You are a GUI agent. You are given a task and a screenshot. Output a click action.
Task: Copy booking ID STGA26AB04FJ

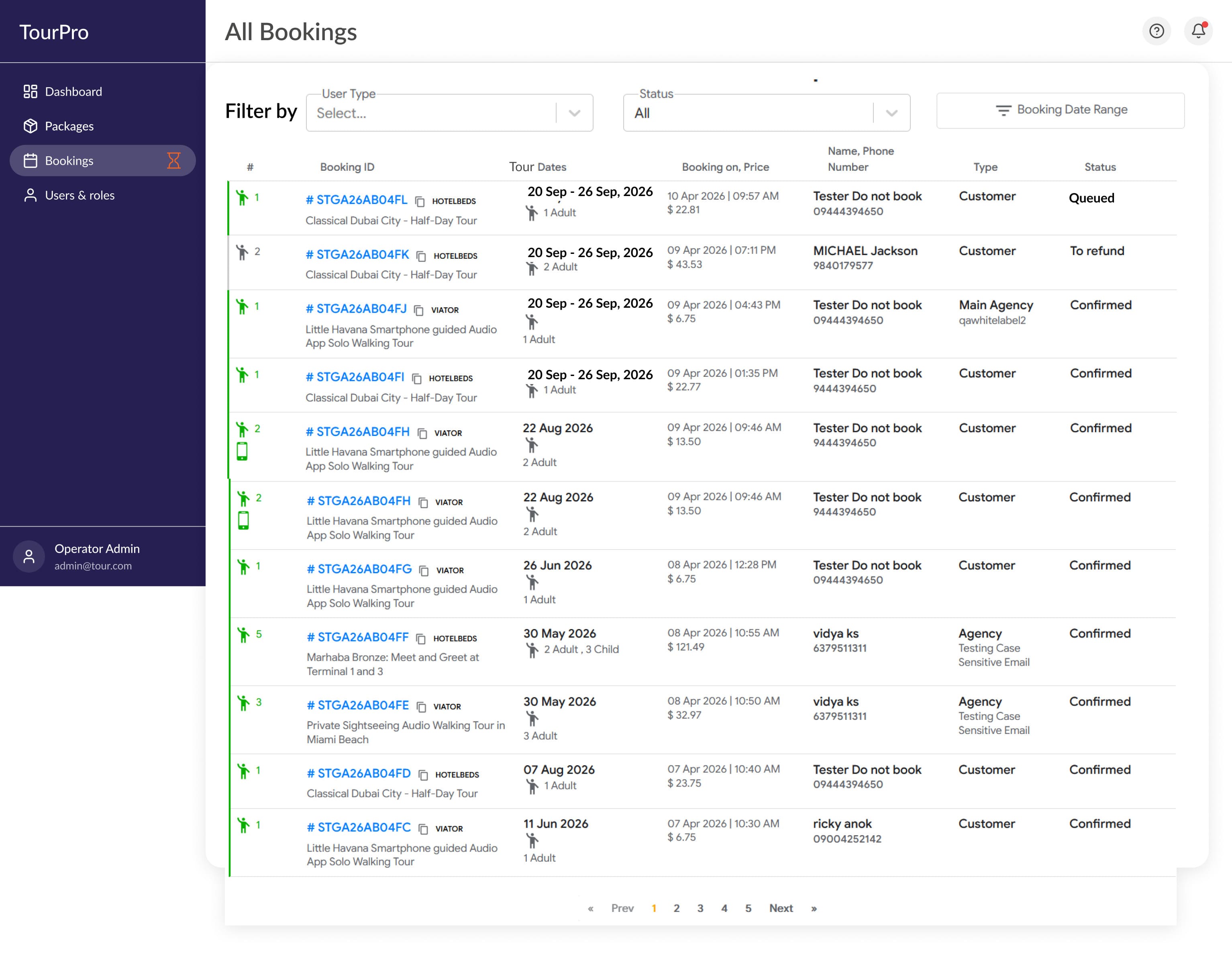click(x=418, y=310)
